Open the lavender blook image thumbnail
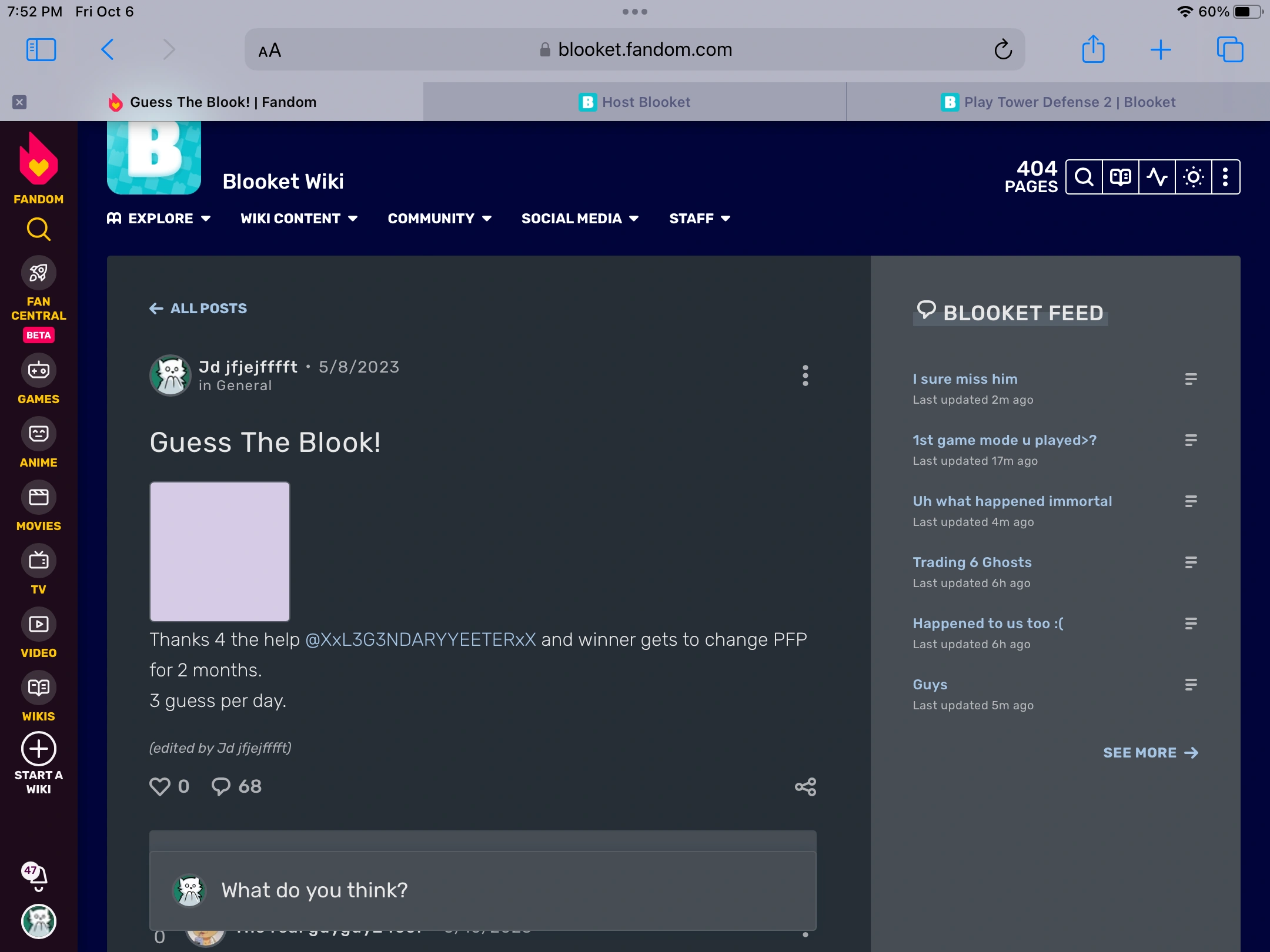The width and height of the screenshot is (1270, 952). coord(220,552)
